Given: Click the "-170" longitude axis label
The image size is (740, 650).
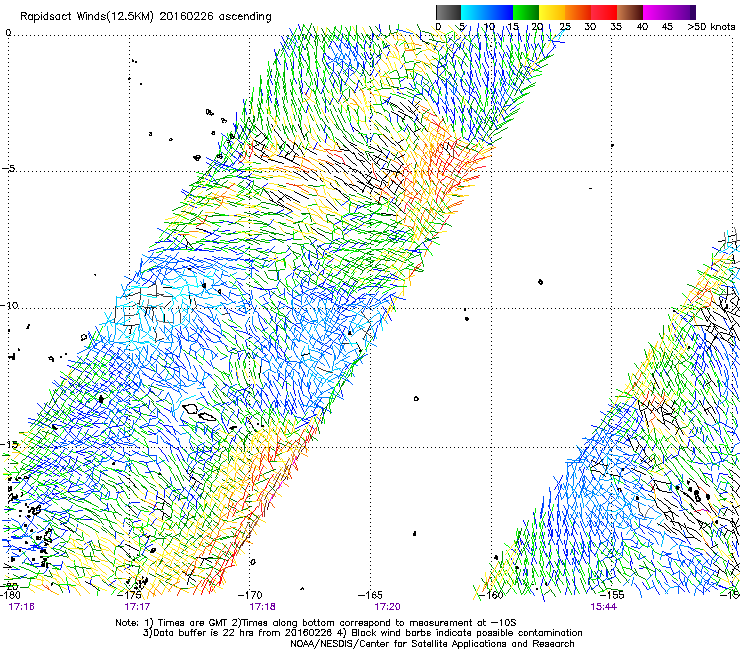Looking at the screenshot, I should 249,595.
